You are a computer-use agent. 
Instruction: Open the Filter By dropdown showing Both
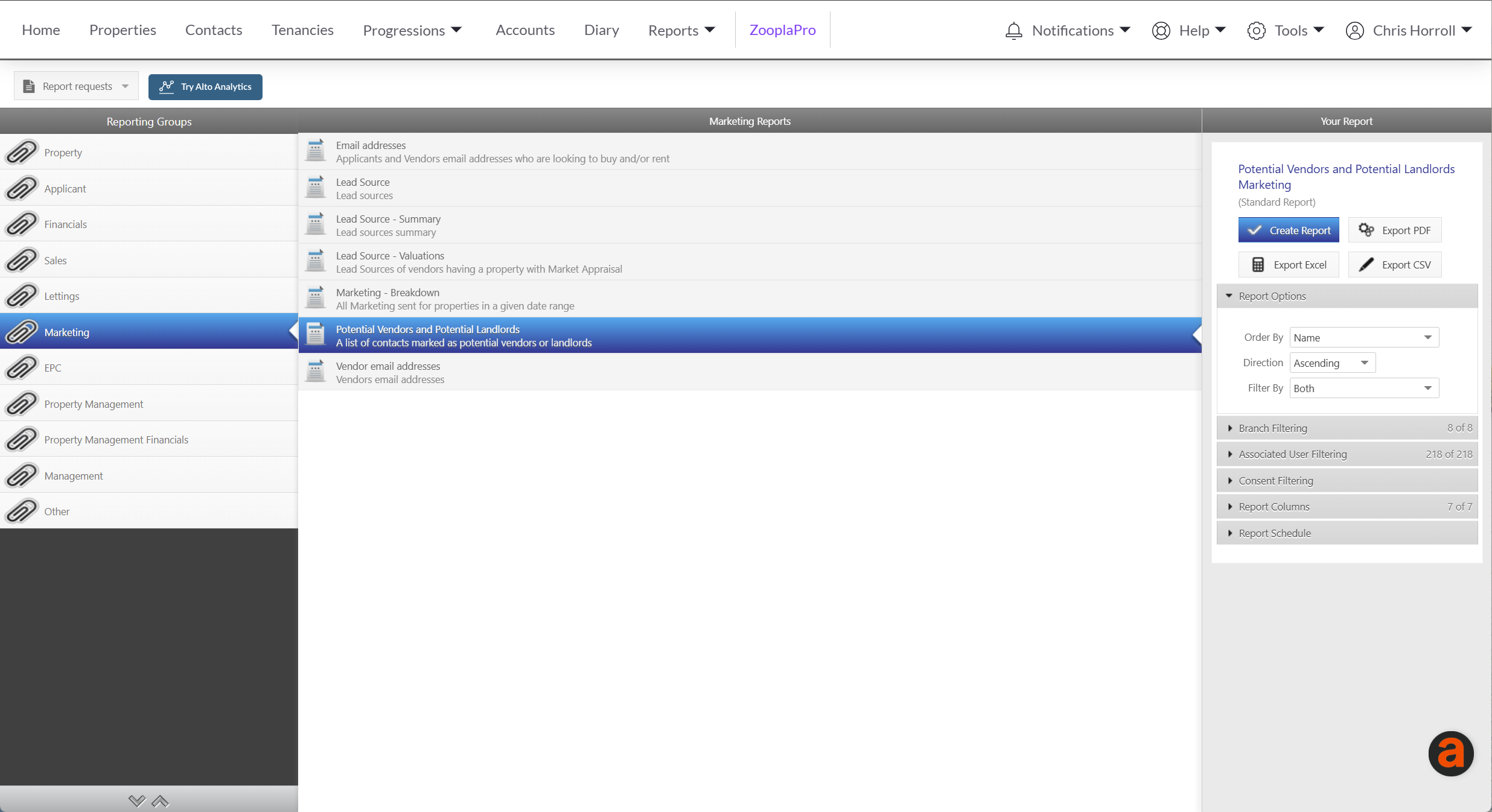(x=1364, y=388)
